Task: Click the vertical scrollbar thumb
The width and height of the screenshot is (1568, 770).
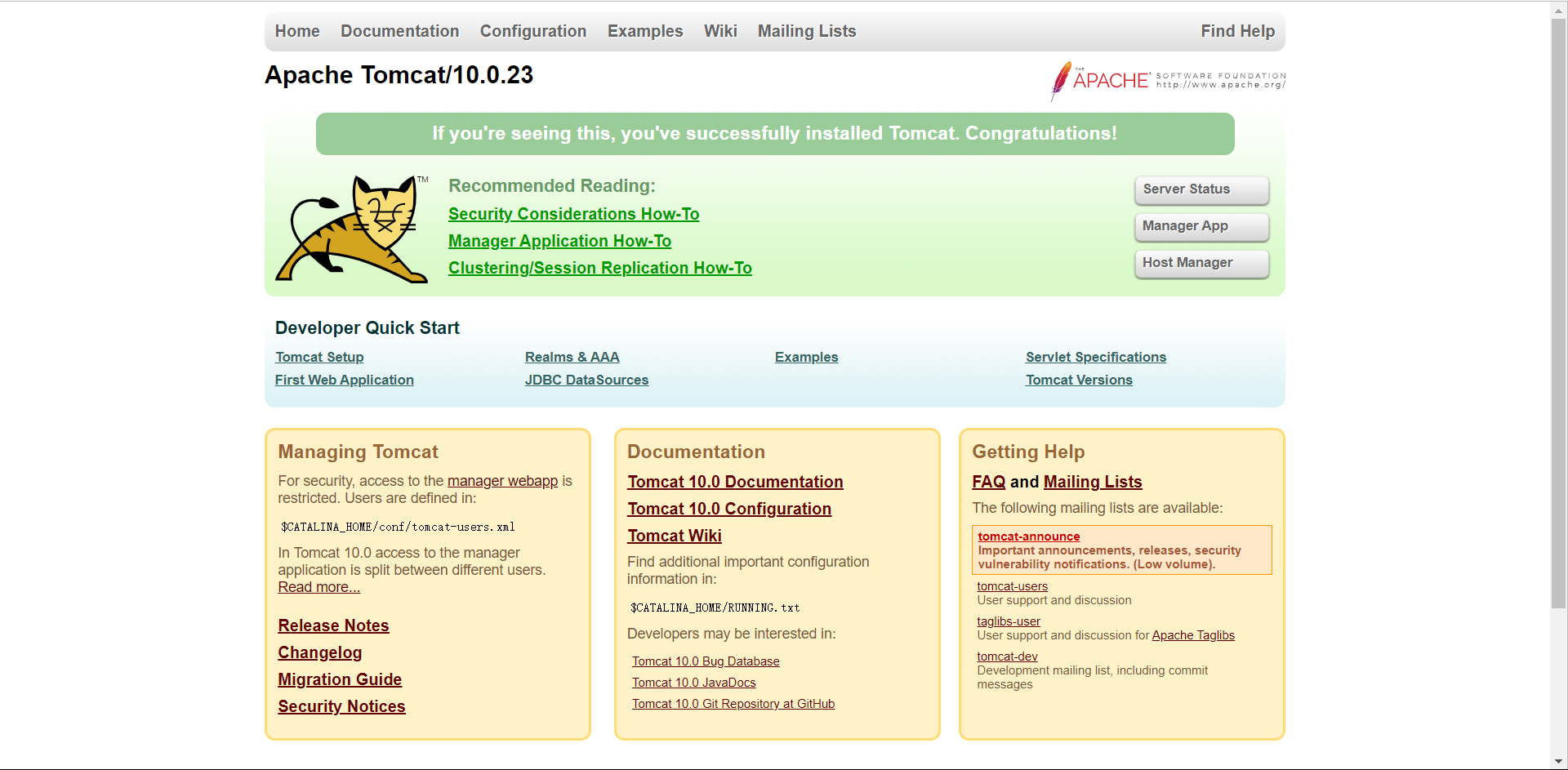Action: pos(1559,314)
